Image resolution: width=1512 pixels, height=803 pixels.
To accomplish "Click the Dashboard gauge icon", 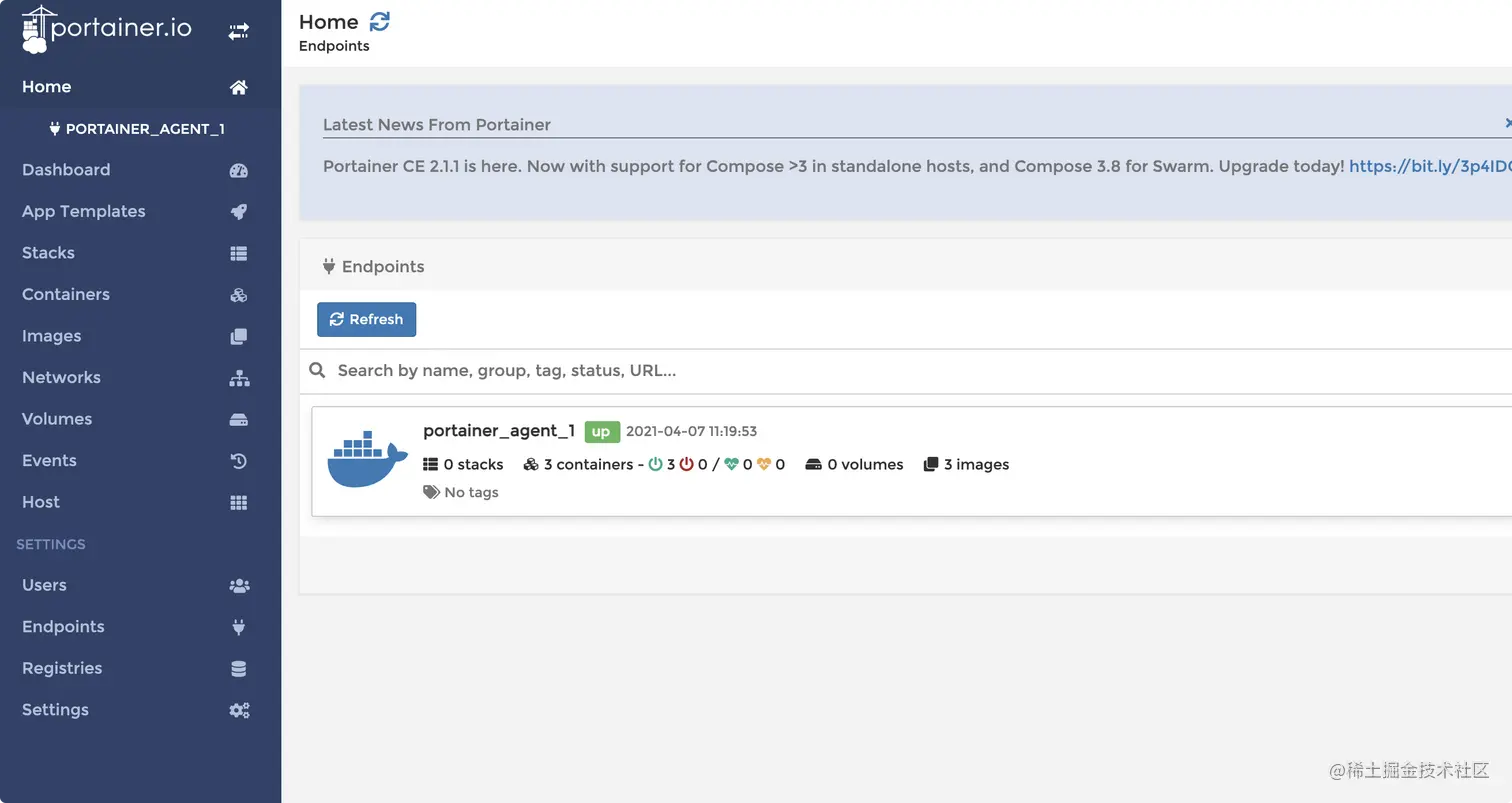I will coord(238,170).
